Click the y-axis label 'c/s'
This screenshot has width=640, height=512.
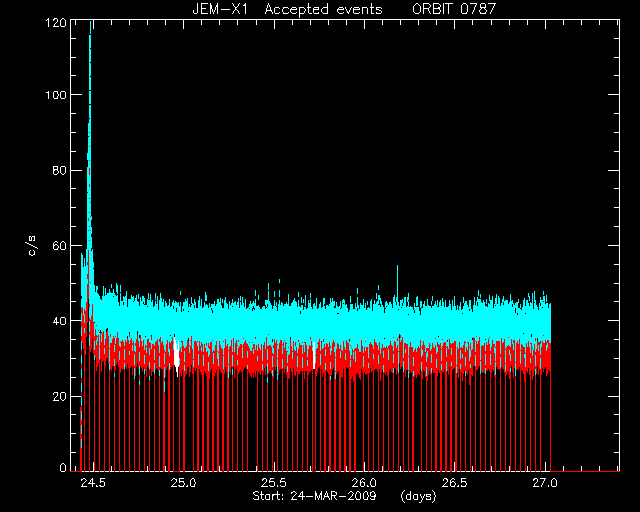pyautogui.click(x=33, y=245)
